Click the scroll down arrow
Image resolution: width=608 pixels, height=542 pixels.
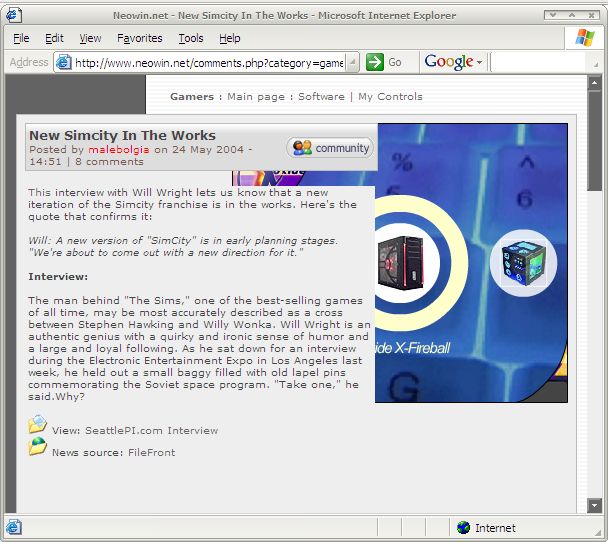coord(594,505)
